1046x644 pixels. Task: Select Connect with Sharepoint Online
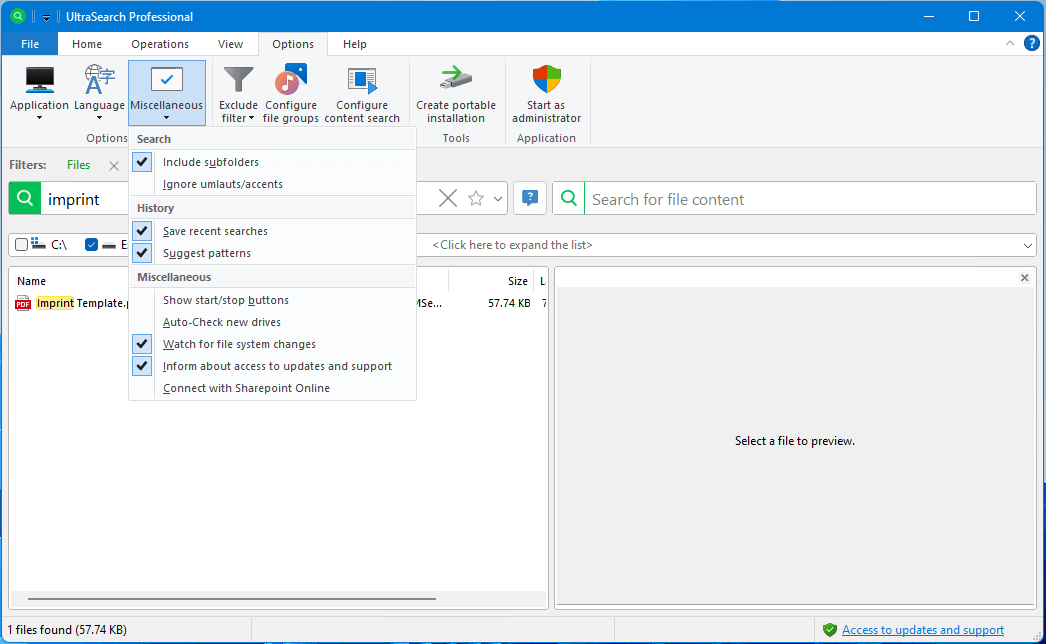[x=246, y=388]
